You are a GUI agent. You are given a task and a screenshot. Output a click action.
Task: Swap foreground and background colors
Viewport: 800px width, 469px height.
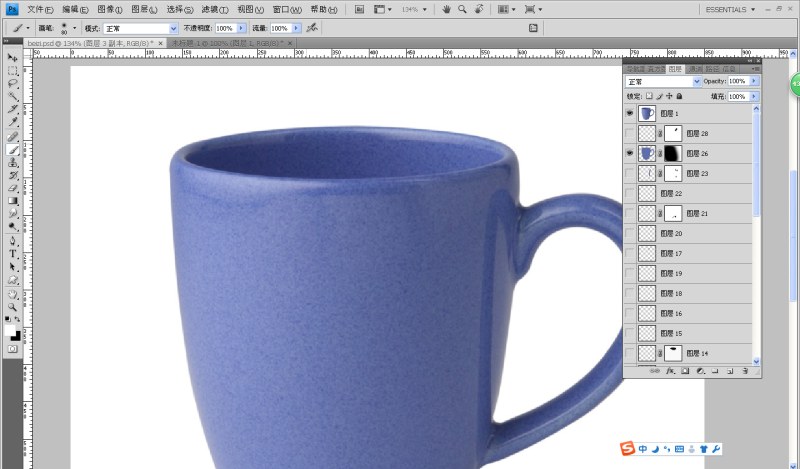[x=18, y=319]
